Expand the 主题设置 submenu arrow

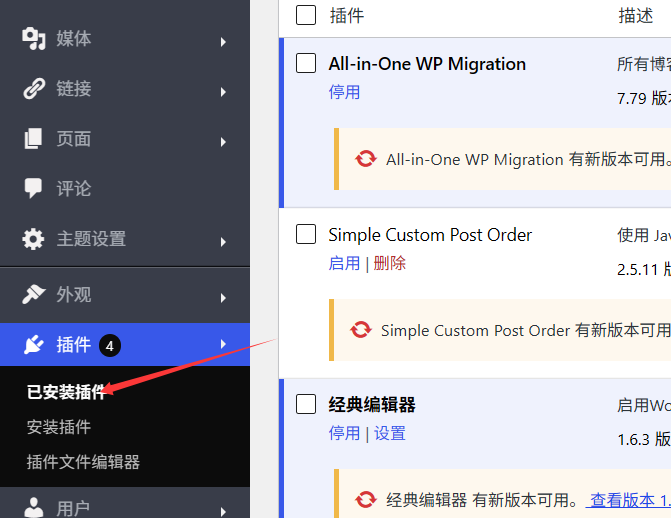pyautogui.click(x=223, y=242)
